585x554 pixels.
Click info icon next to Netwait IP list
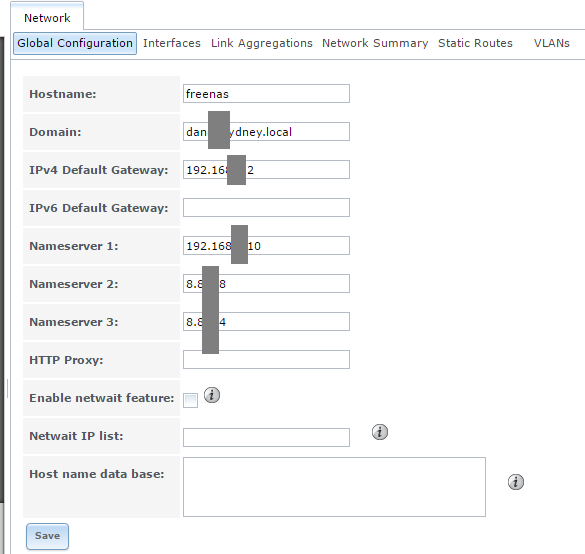click(380, 432)
